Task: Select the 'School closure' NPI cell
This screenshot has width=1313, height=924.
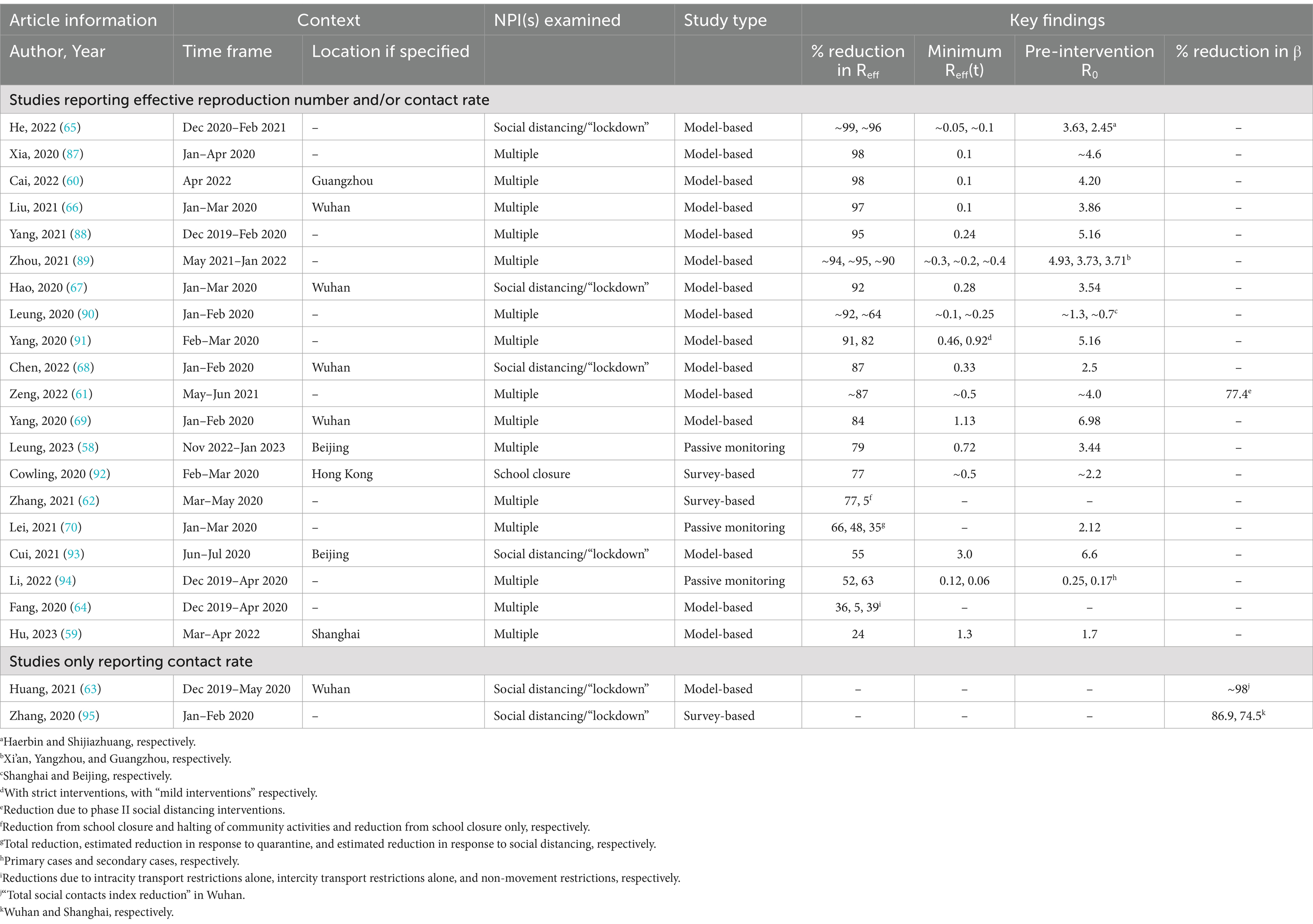Action: tap(532, 474)
